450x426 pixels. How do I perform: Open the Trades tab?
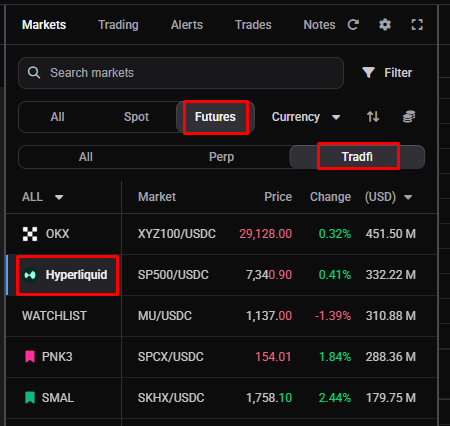click(x=253, y=25)
